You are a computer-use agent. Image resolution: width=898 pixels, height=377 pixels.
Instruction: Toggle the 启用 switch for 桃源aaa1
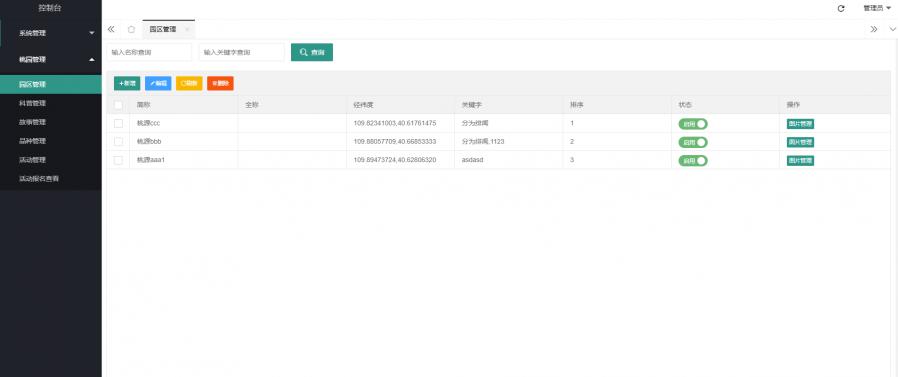tap(693, 160)
